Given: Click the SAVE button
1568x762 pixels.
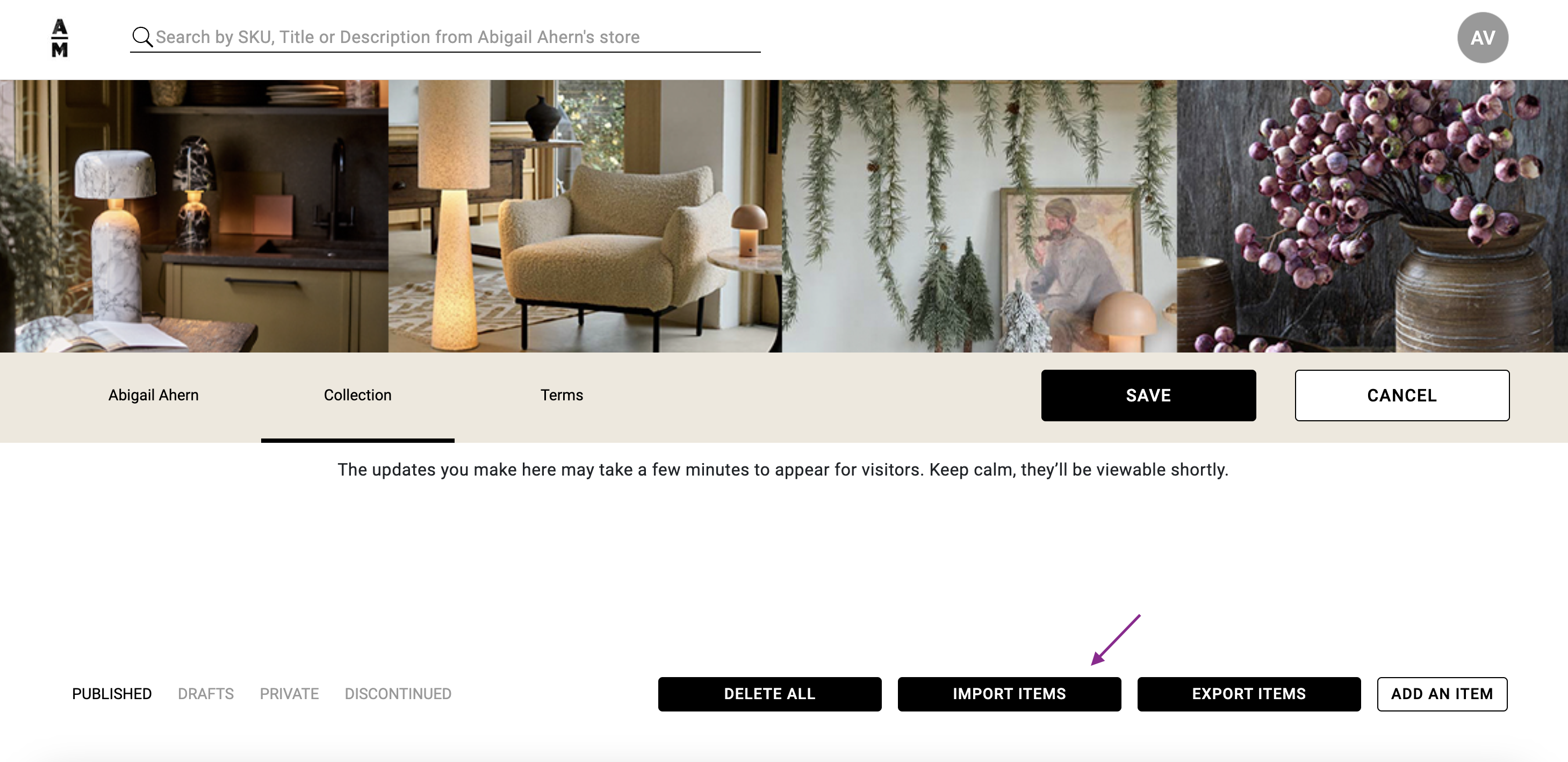Looking at the screenshot, I should click(1148, 396).
